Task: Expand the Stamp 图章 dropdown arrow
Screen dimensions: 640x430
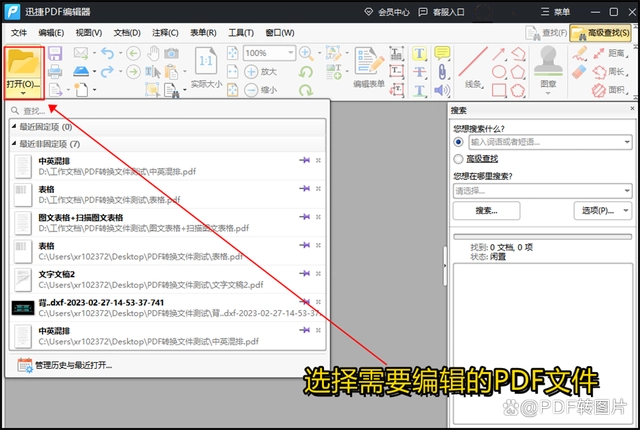Action: (x=548, y=93)
